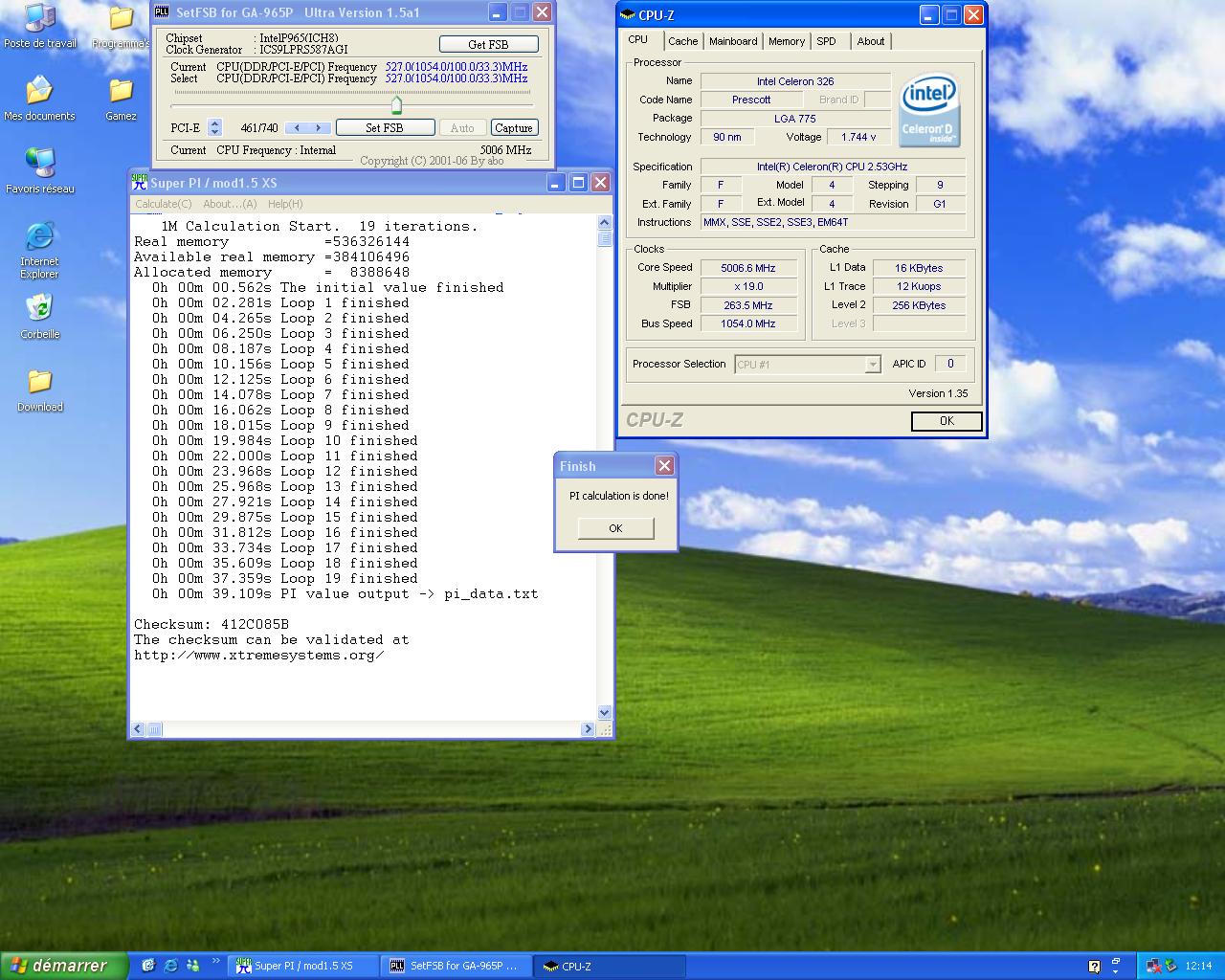The image size is (1225, 980).
Task: Click the CPU-Z title bar chip icon
Action: (x=628, y=15)
